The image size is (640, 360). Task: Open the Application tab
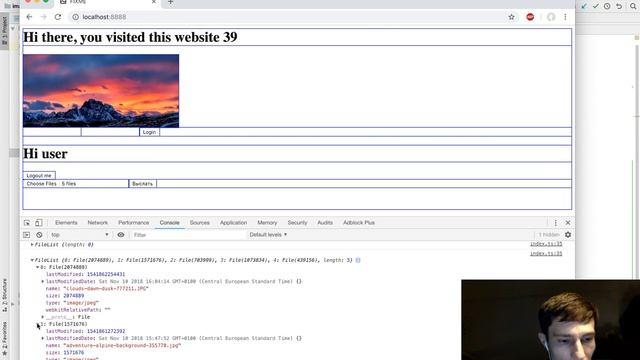(x=233, y=223)
